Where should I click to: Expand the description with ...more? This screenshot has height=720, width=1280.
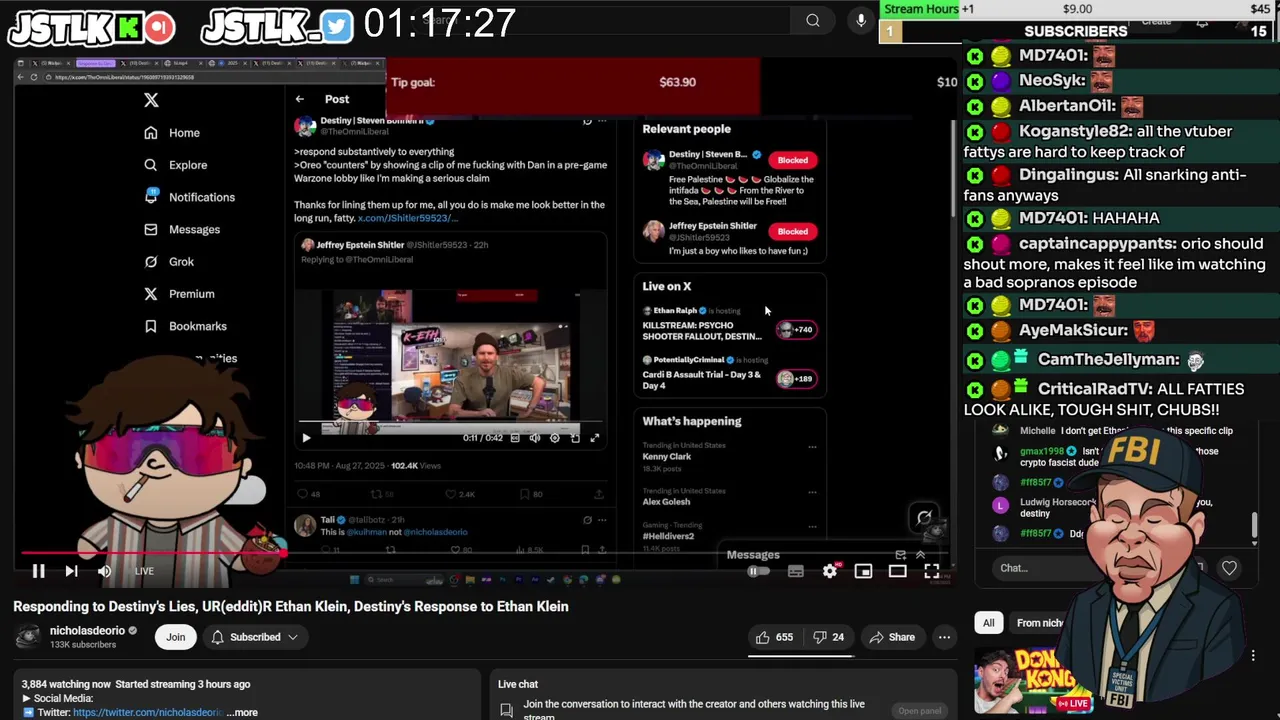coord(242,712)
